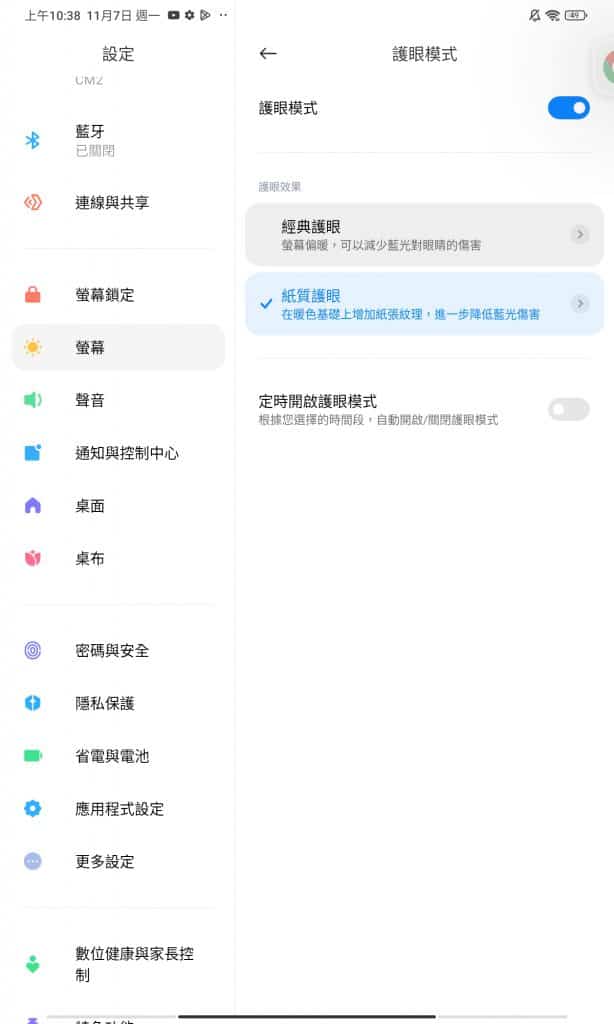Go back with the arrow button

point(268,54)
